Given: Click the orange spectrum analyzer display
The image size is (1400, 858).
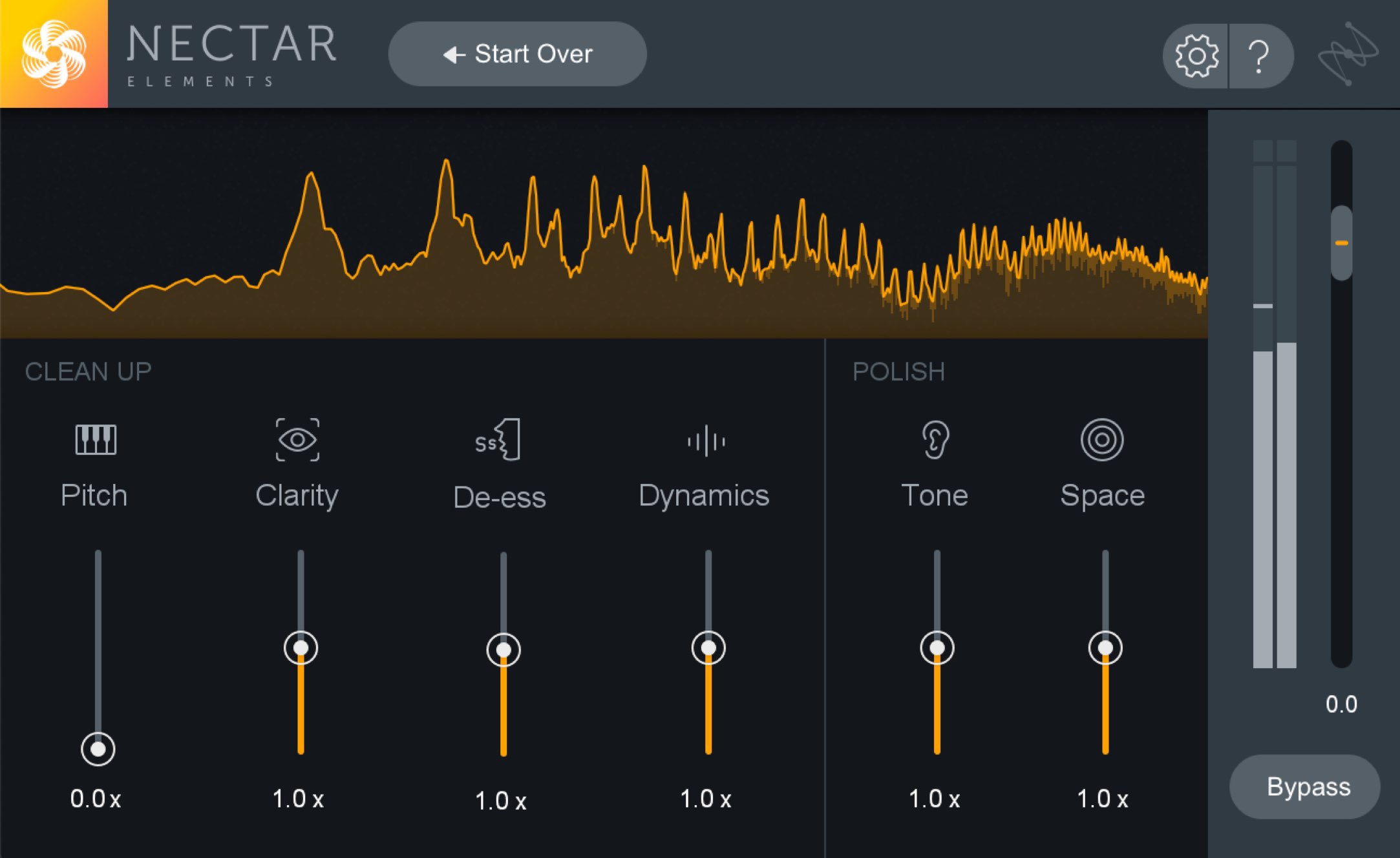Looking at the screenshot, I should click(x=604, y=224).
